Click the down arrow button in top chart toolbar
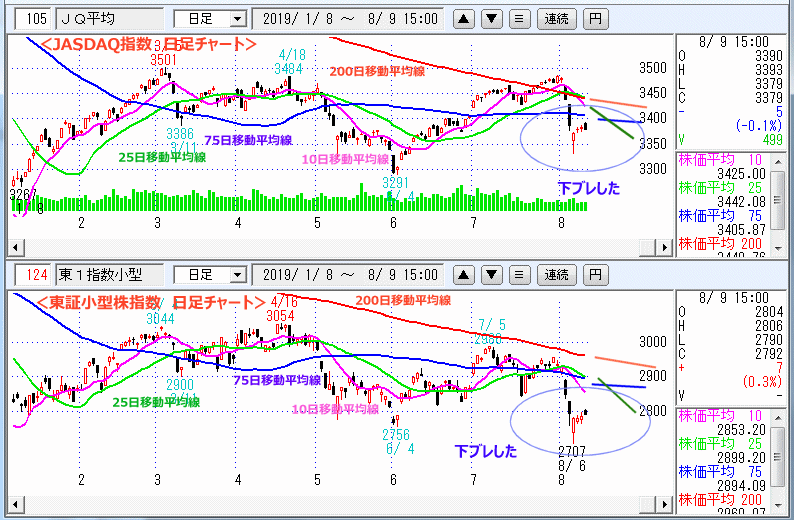Viewport: 794px width, 520px height. coord(491,19)
